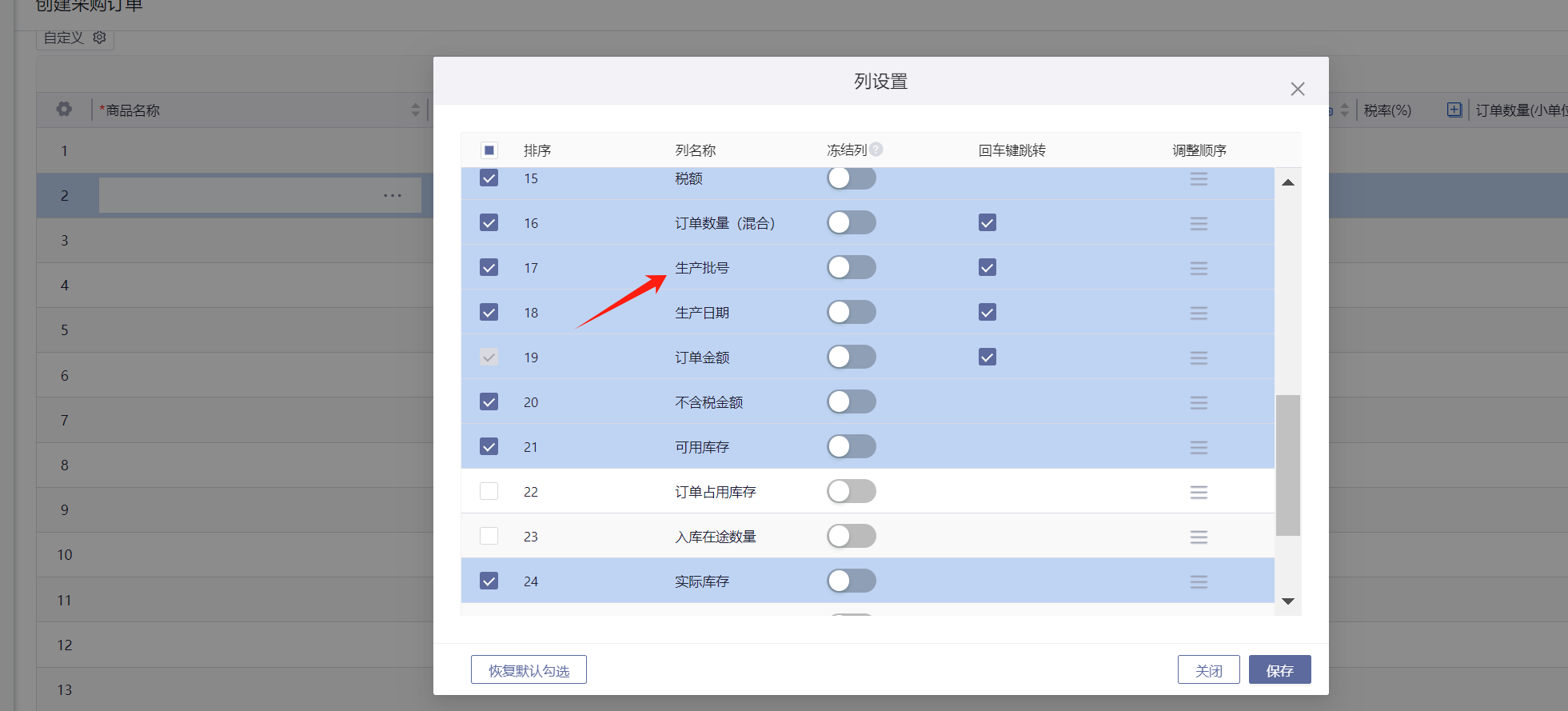Uncheck 实际库存 row 24 checkbox
Viewport: 1568px width, 711px height.
point(489,581)
